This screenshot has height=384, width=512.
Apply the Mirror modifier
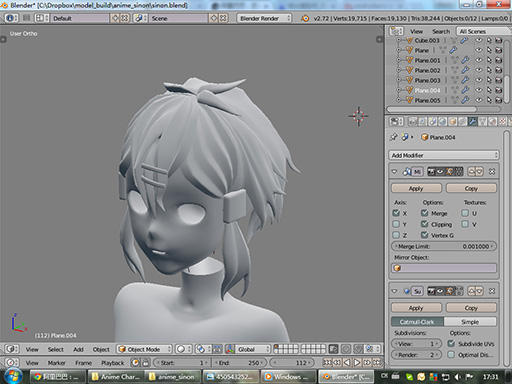416,188
